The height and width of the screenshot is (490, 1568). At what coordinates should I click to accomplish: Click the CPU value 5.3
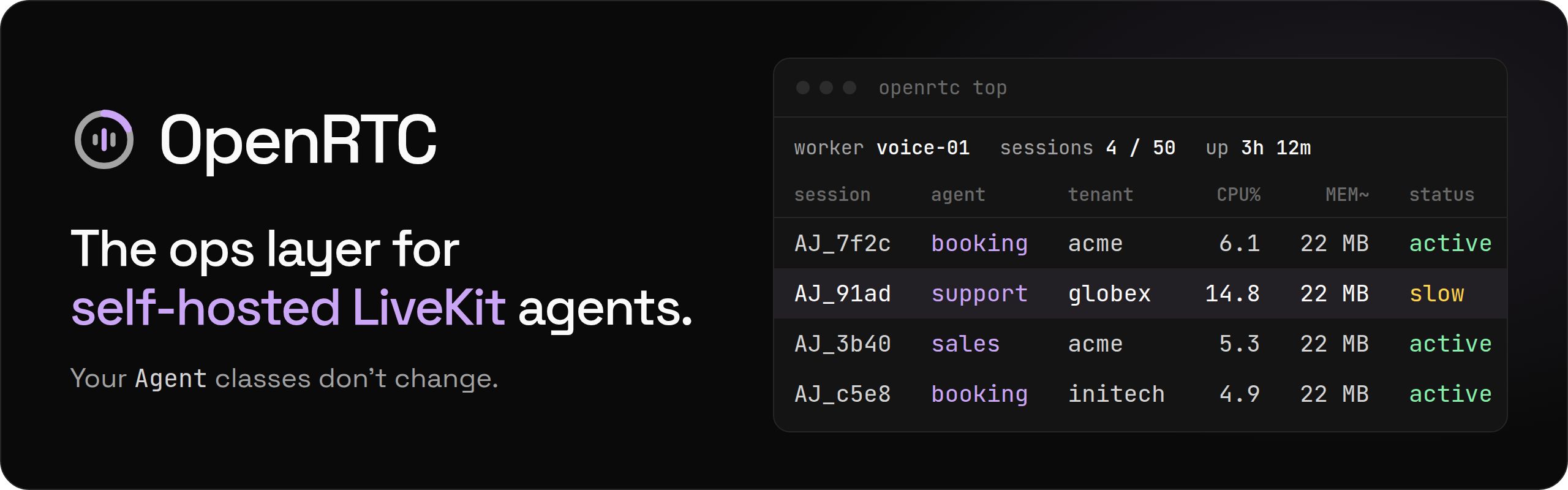(1240, 344)
